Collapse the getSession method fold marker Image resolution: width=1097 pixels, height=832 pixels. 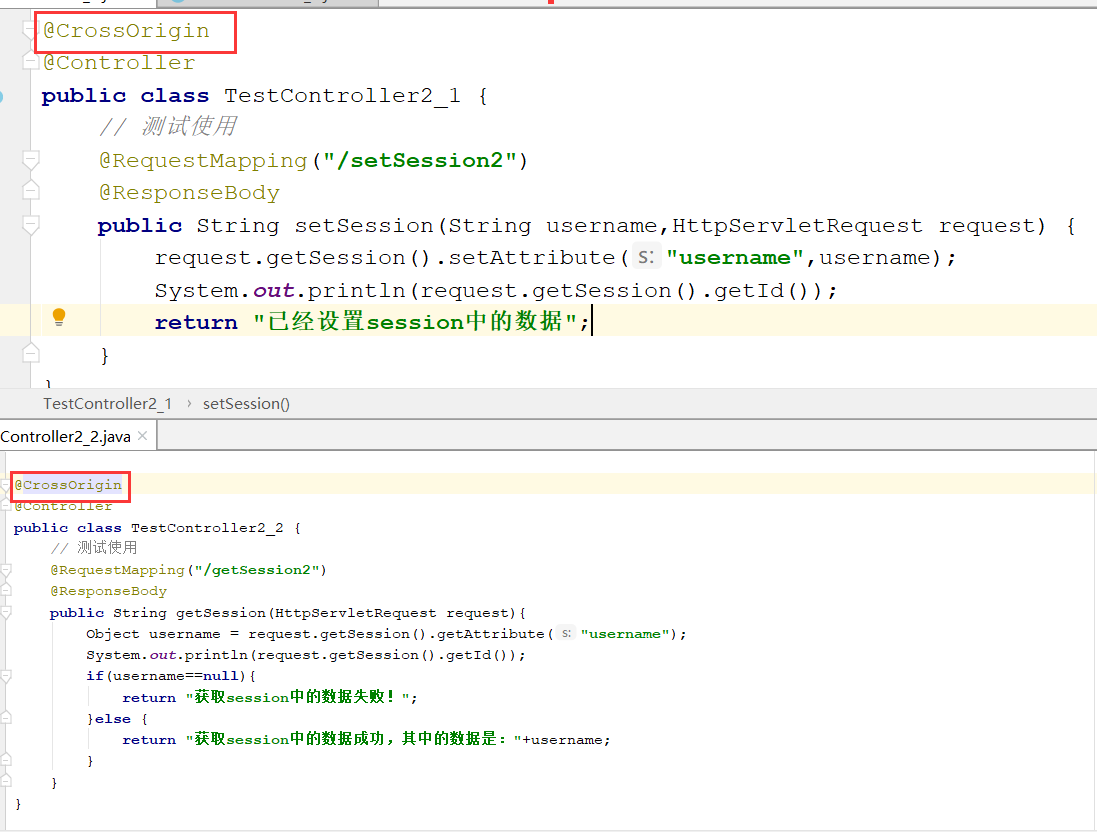tap(6, 613)
